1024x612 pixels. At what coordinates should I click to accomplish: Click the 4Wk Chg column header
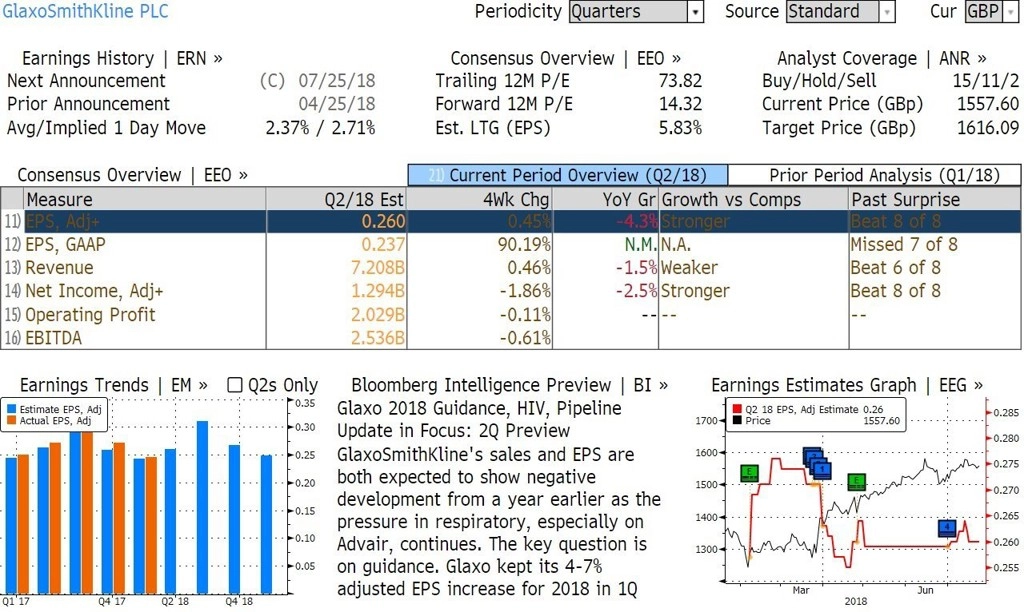click(480, 199)
